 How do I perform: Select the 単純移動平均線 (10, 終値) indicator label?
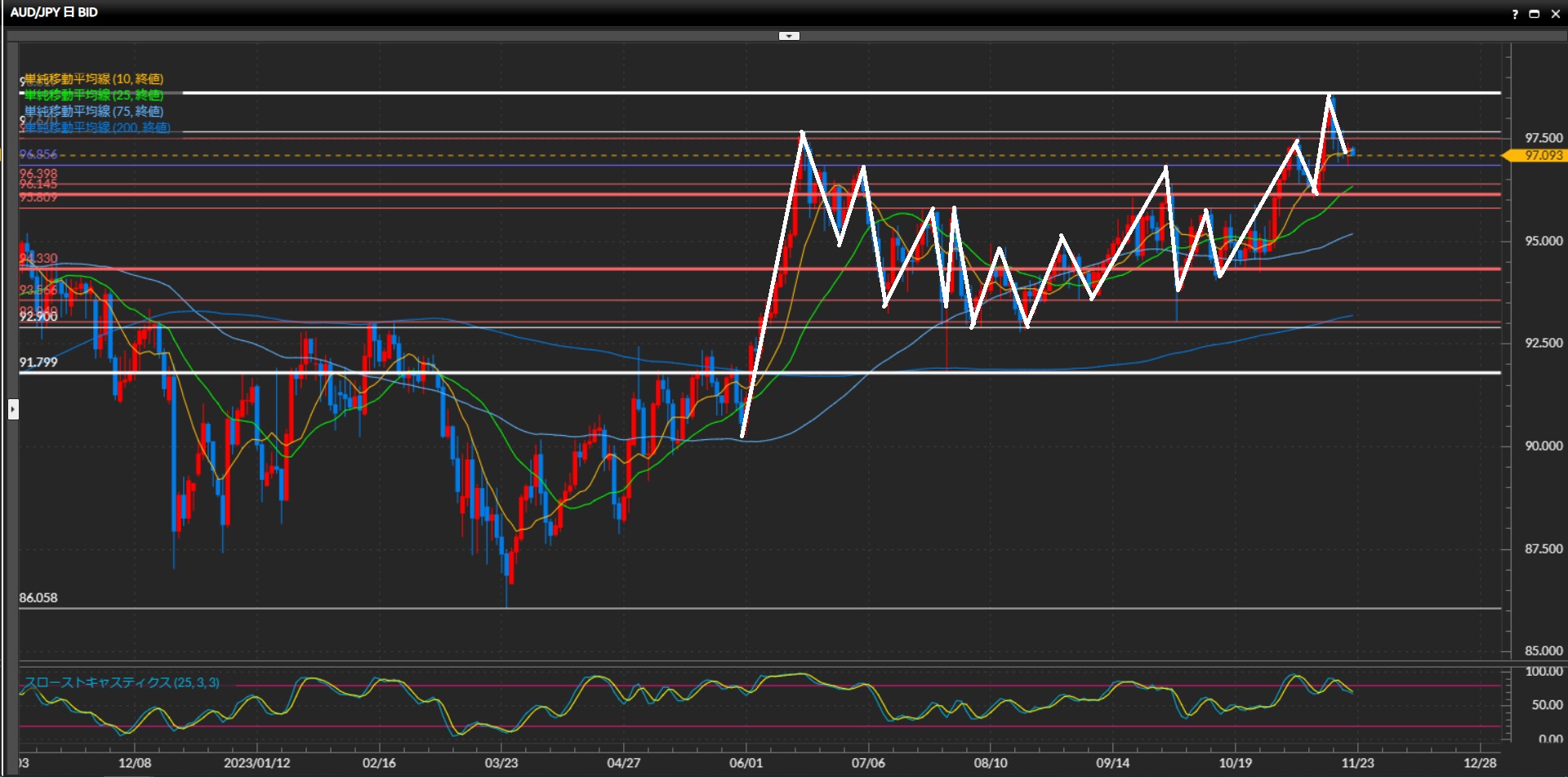pyautogui.click(x=94, y=79)
